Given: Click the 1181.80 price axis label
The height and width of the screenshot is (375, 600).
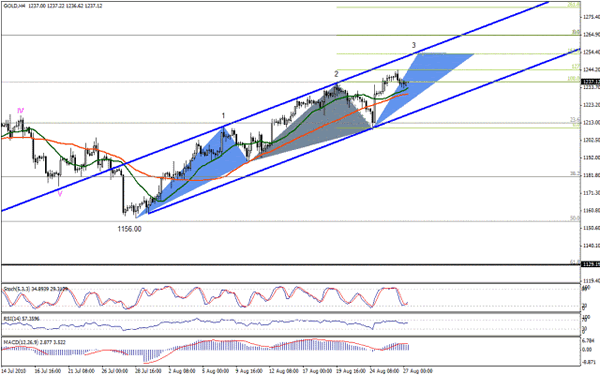Looking at the screenshot, I should pos(592,175).
